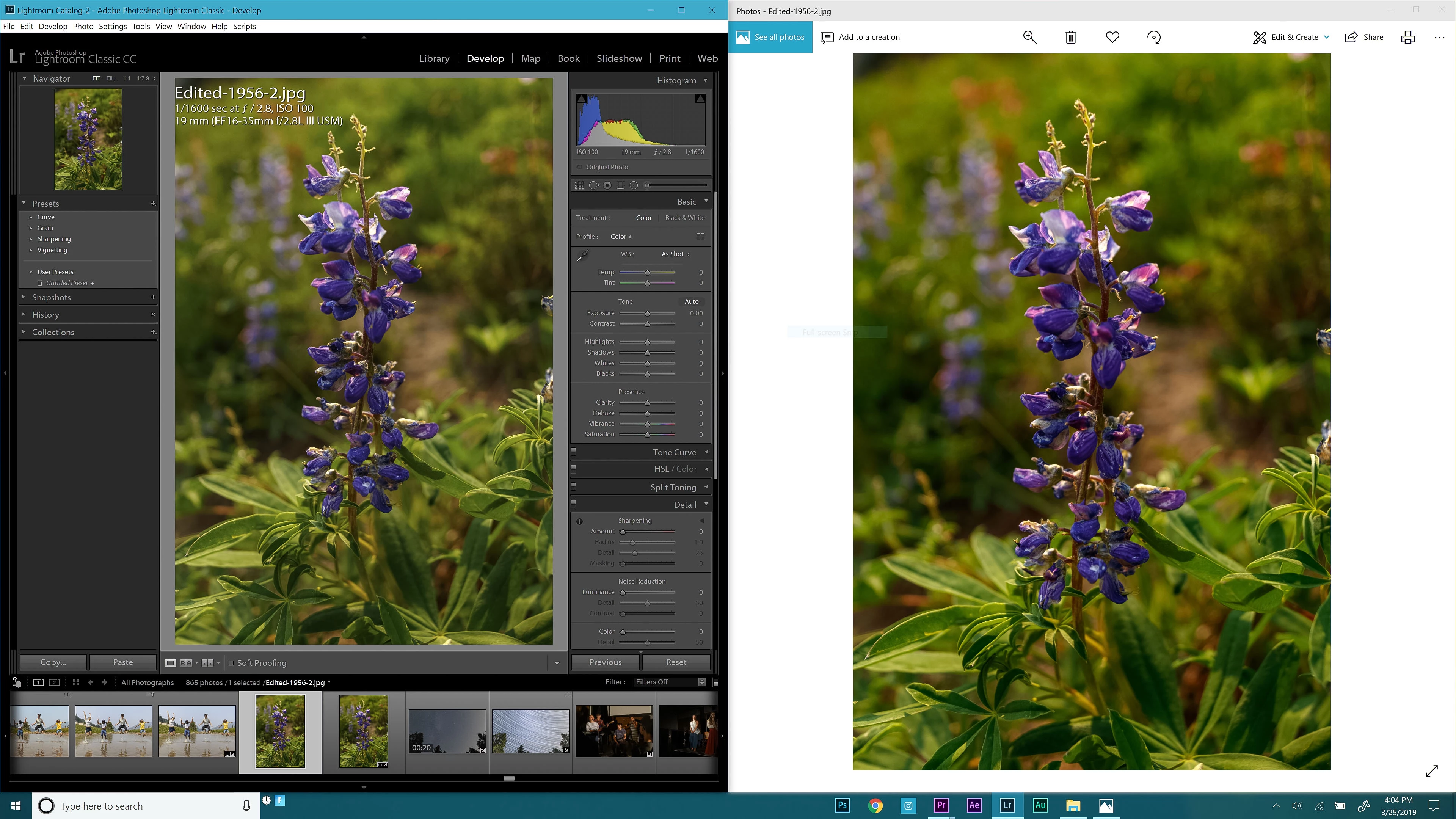This screenshot has width=1456, height=819.
Task: Click the Auto tone button
Action: coord(691,301)
